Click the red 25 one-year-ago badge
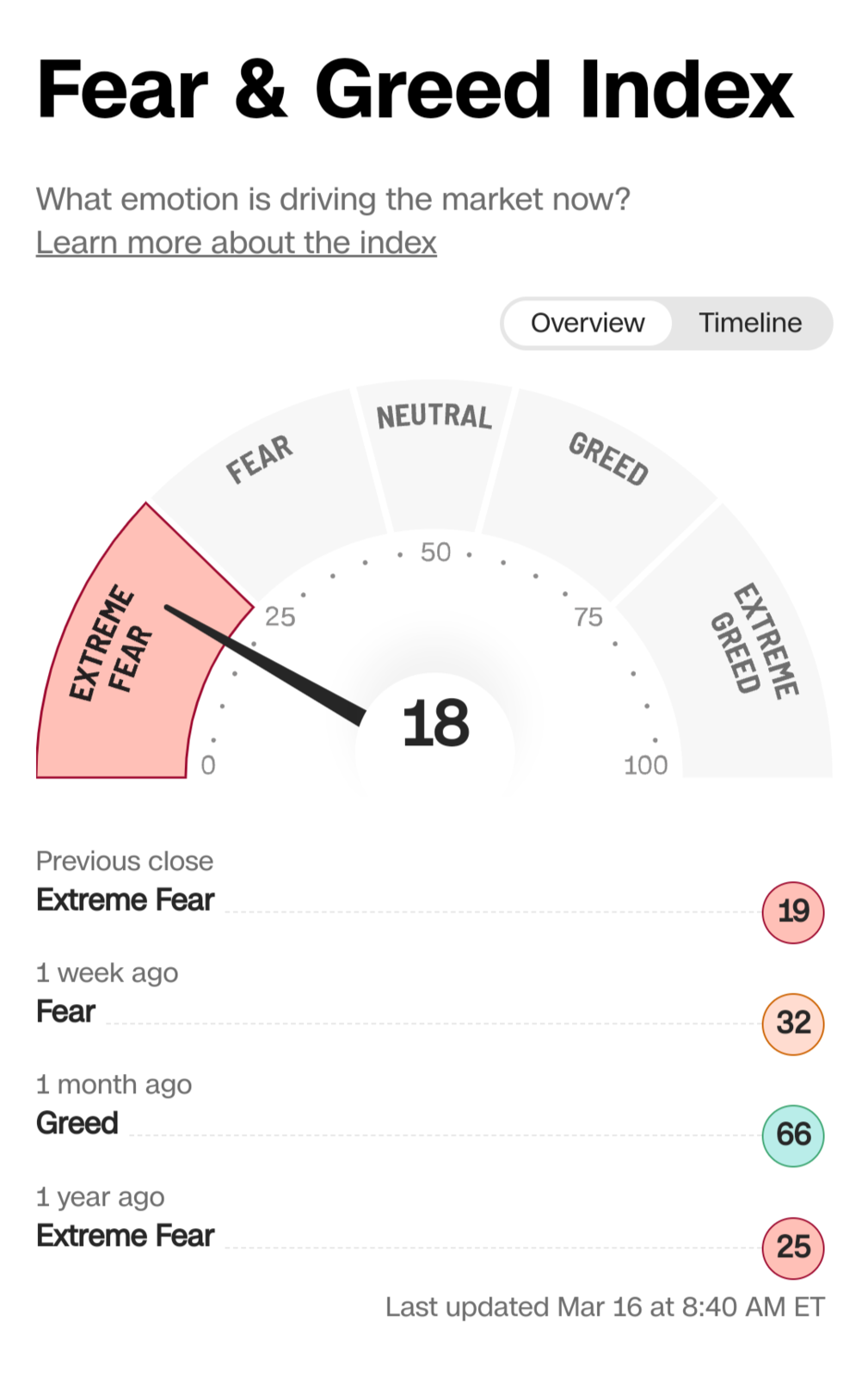Screen dimensions: 868x1377 click(793, 1248)
